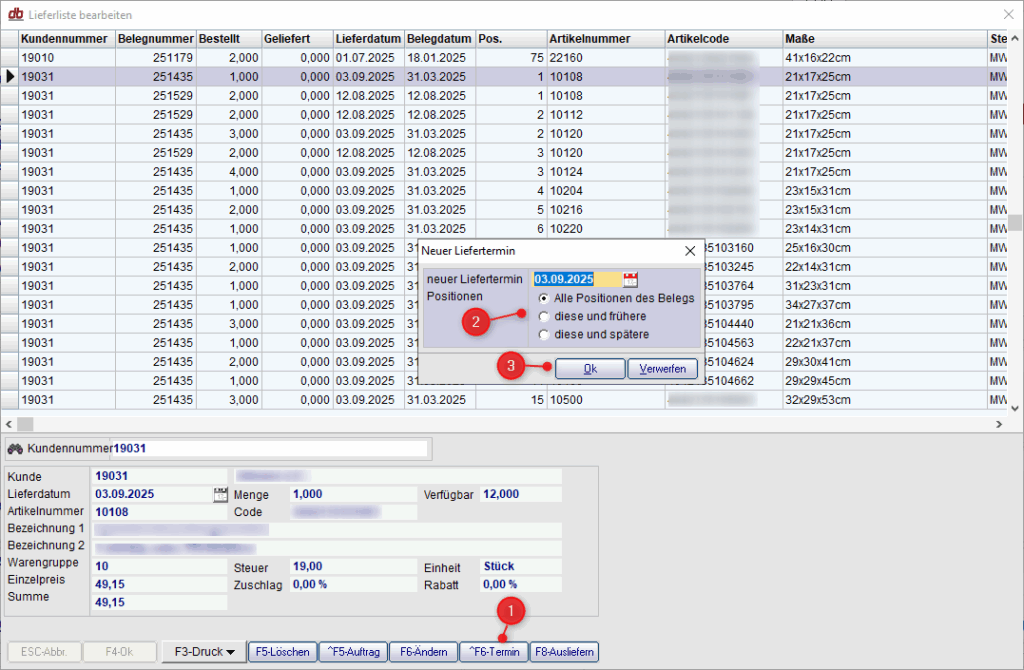Click the F5-Löschen button

(x=283, y=652)
